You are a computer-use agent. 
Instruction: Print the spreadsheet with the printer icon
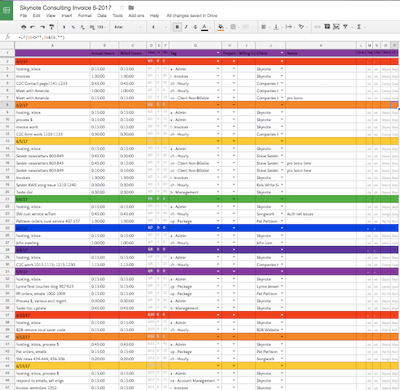(x=23, y=27)
